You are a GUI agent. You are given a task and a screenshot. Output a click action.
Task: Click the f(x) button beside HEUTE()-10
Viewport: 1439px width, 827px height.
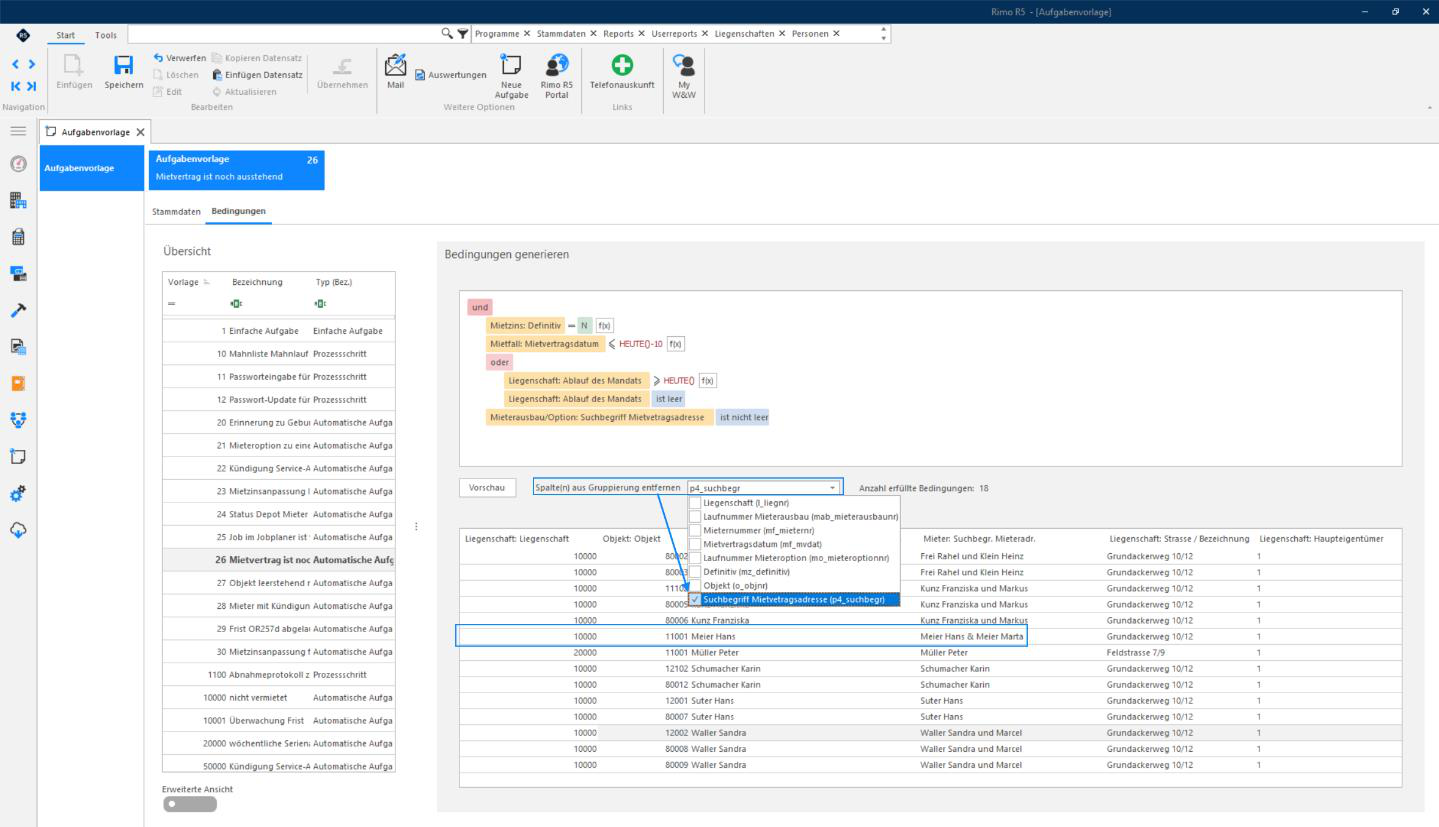(x=675, y=344)
